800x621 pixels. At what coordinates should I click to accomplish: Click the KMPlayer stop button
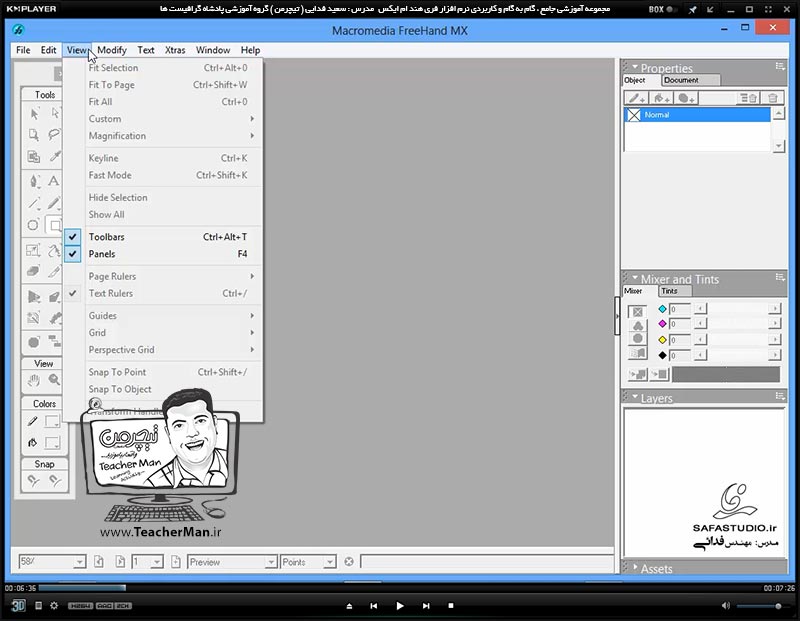[451, 606]
